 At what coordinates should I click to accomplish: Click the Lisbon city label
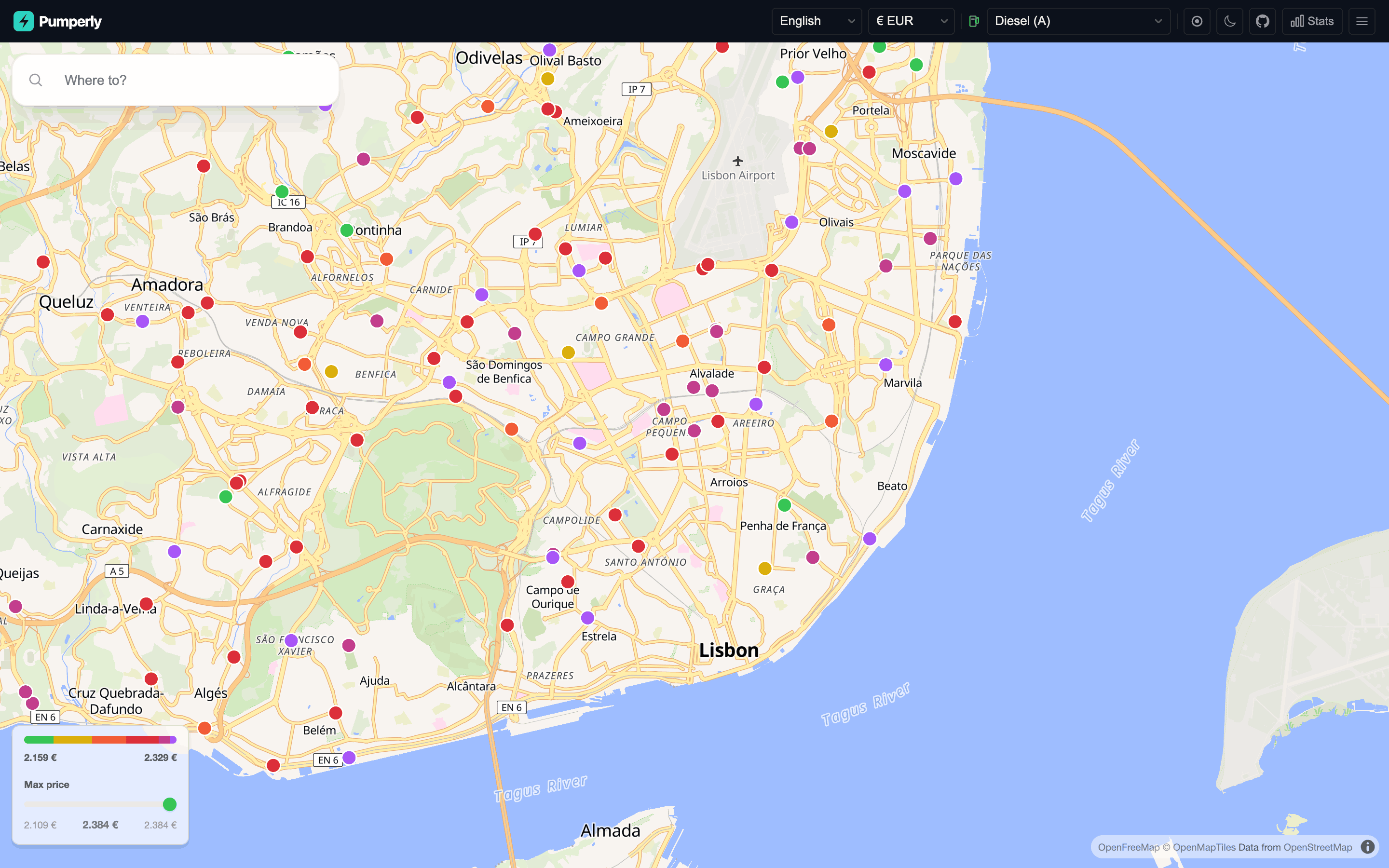point(729,651)
